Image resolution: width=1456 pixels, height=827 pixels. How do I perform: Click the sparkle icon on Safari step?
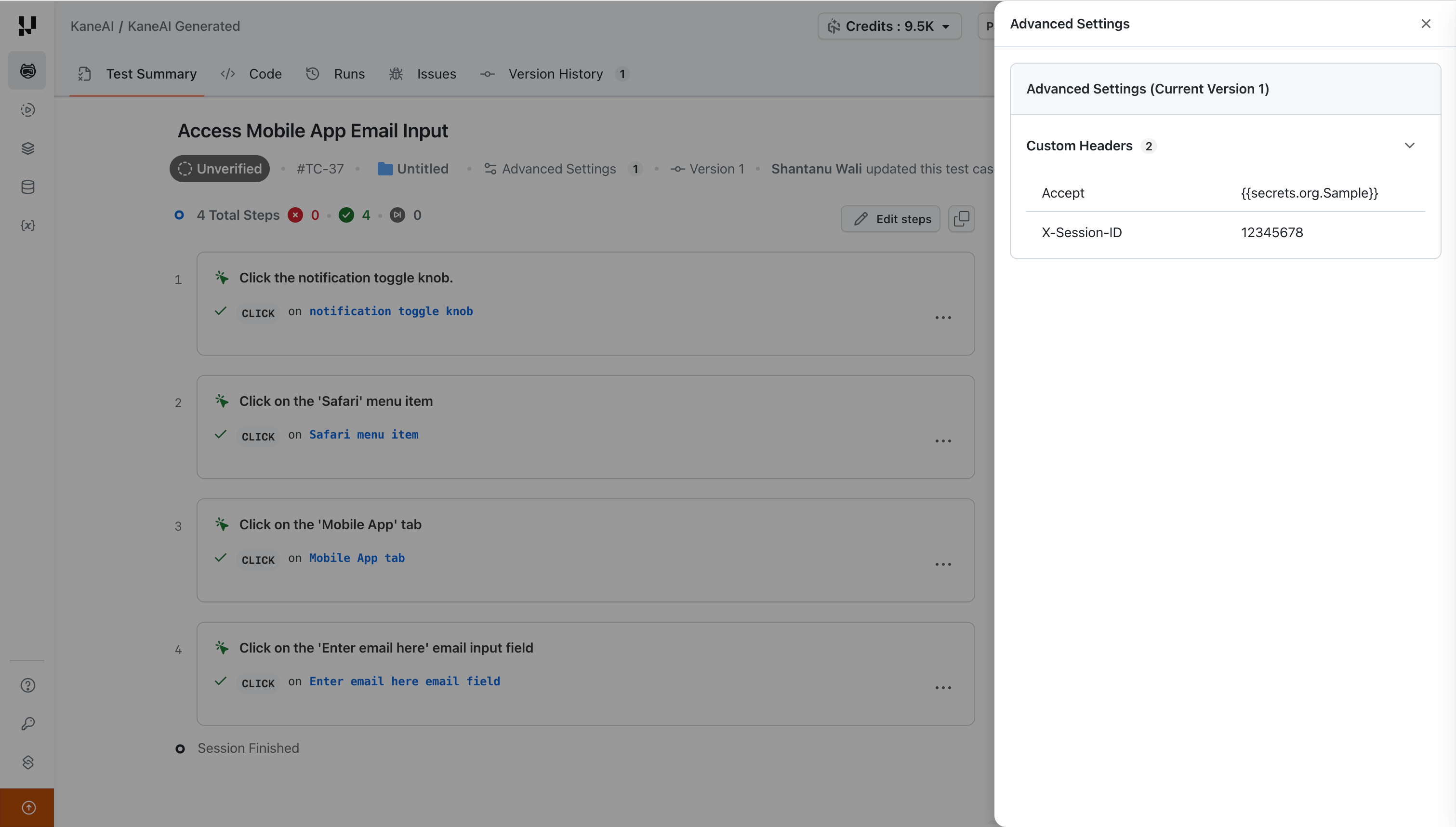pyautogui.click(x=221, y=401)
